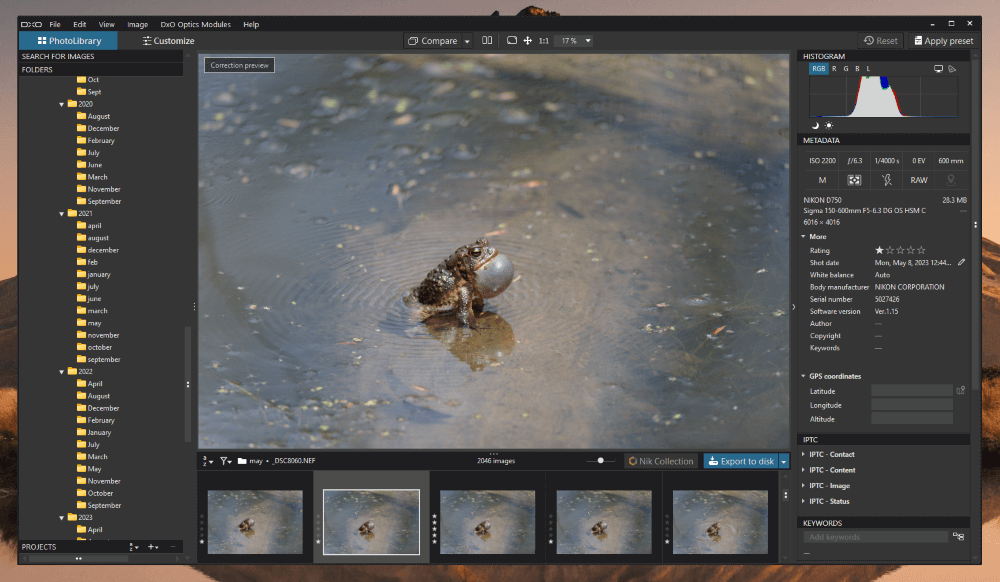Set rating to one star
Screen dimensions: 1000x582
(x=879, y=251)
